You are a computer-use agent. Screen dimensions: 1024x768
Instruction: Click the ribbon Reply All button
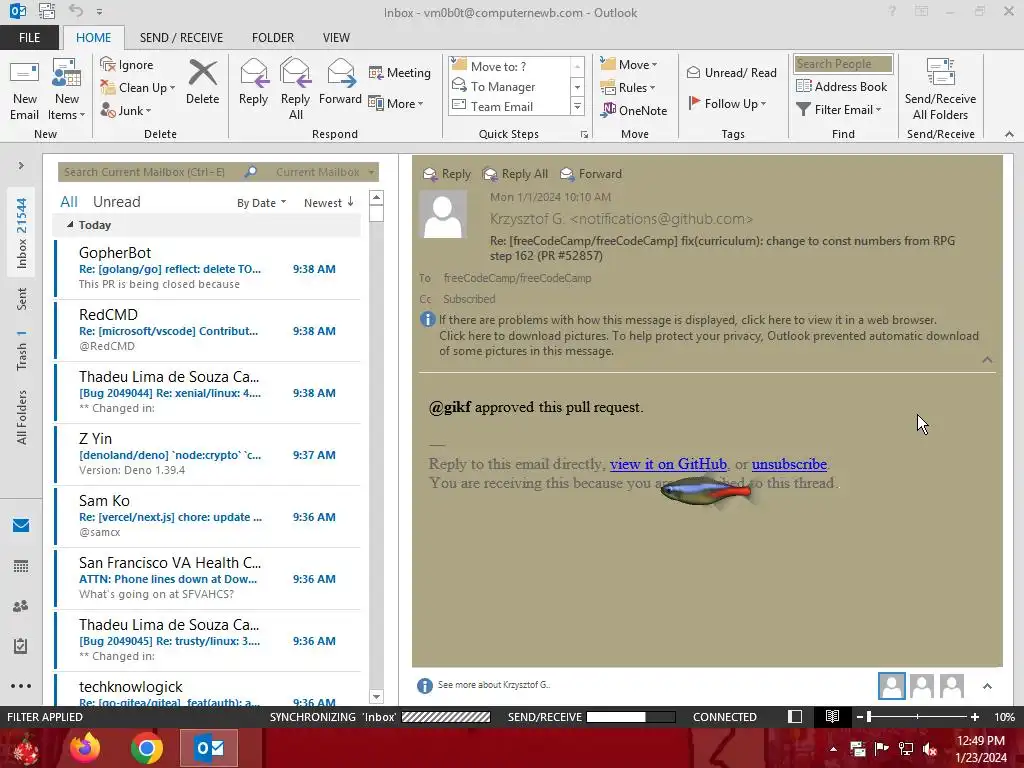(x=295, y=89)
